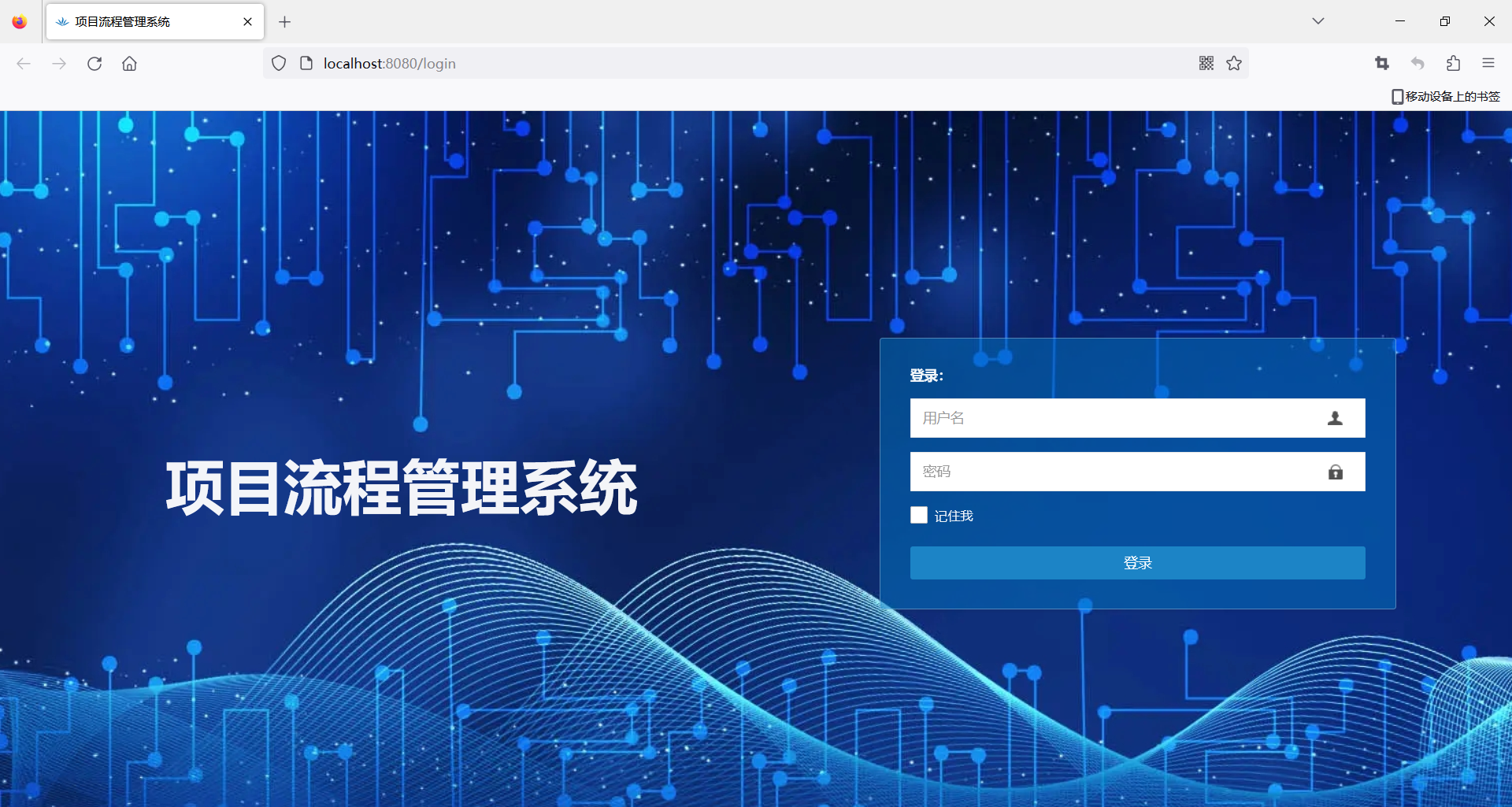The height and width of the screenshot is (807, 1512).
Task: Open the QR code generator icon
Action: [x=1206, y=63]
